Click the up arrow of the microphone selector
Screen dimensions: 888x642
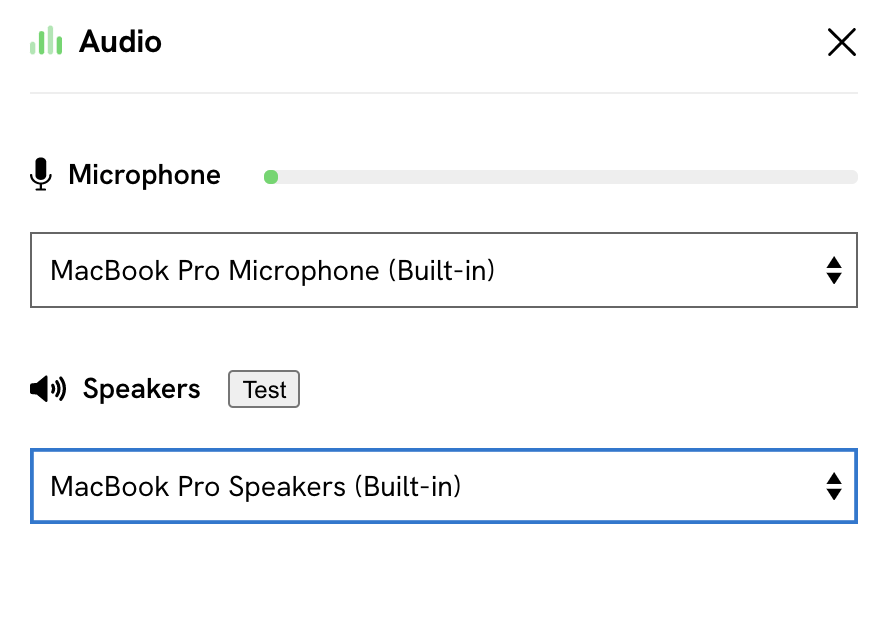coord(834,262)
